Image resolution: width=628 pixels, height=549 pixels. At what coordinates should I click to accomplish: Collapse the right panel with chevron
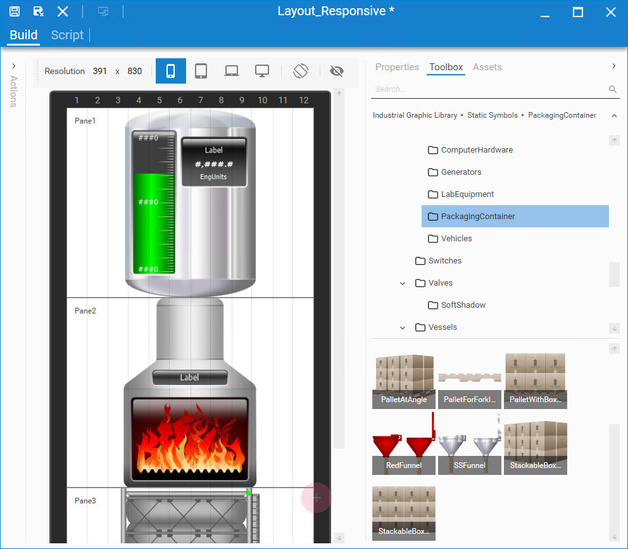coord(613,67)
